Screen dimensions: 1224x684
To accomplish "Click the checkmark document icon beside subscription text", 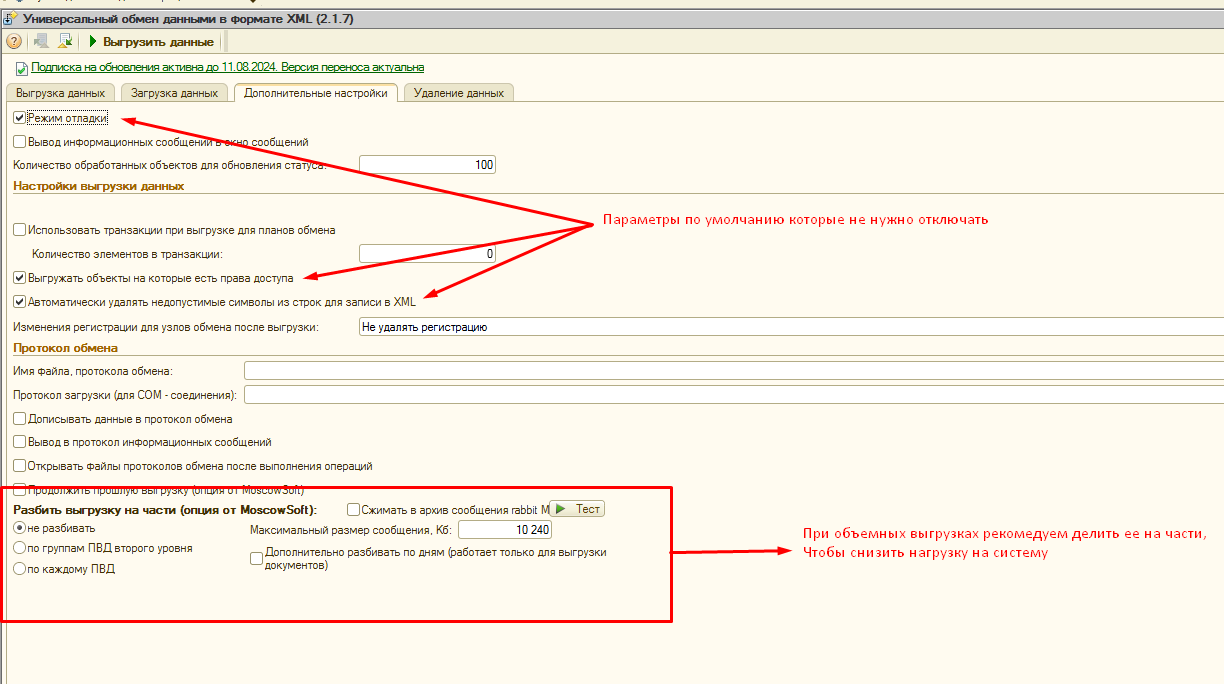I will coord(21,69).
